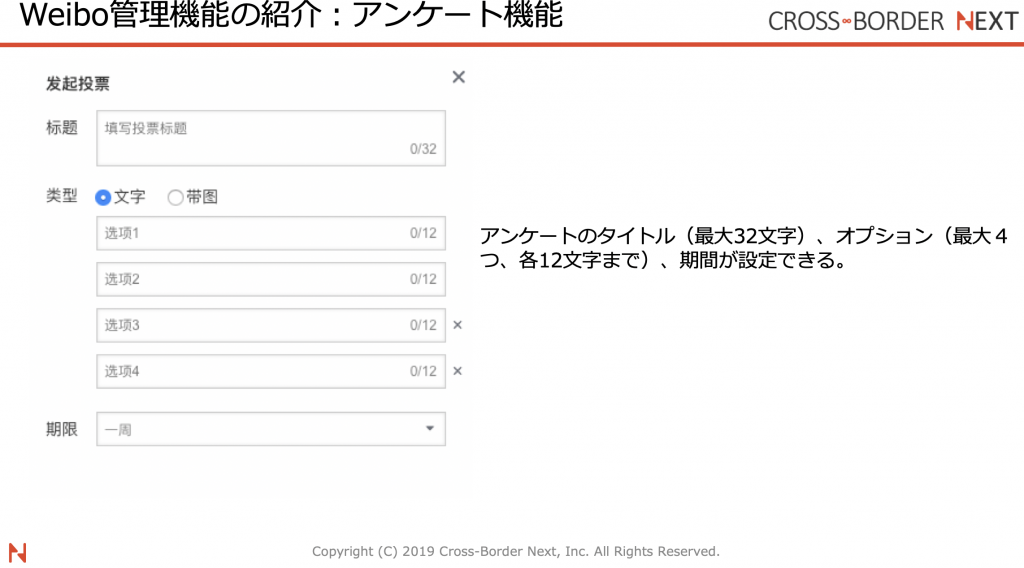
Task: Click the Copyright 2019 Cross-Border Next text
Action: tap(515, 552)
